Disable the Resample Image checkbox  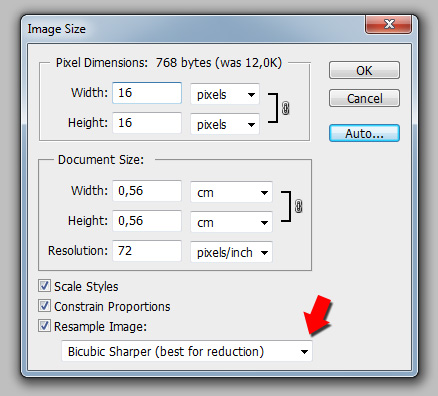44,326
